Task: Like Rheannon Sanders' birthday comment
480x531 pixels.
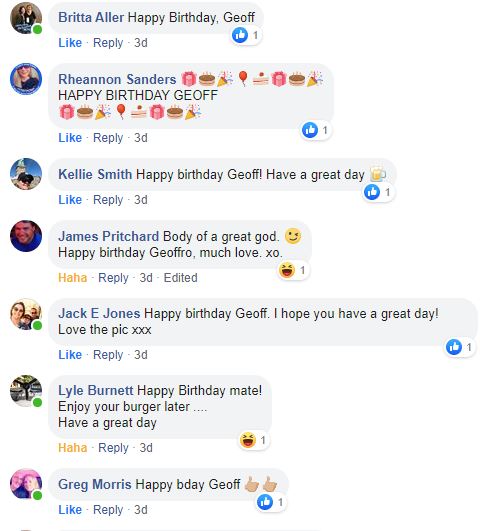Action: click(x=70, y=138)
